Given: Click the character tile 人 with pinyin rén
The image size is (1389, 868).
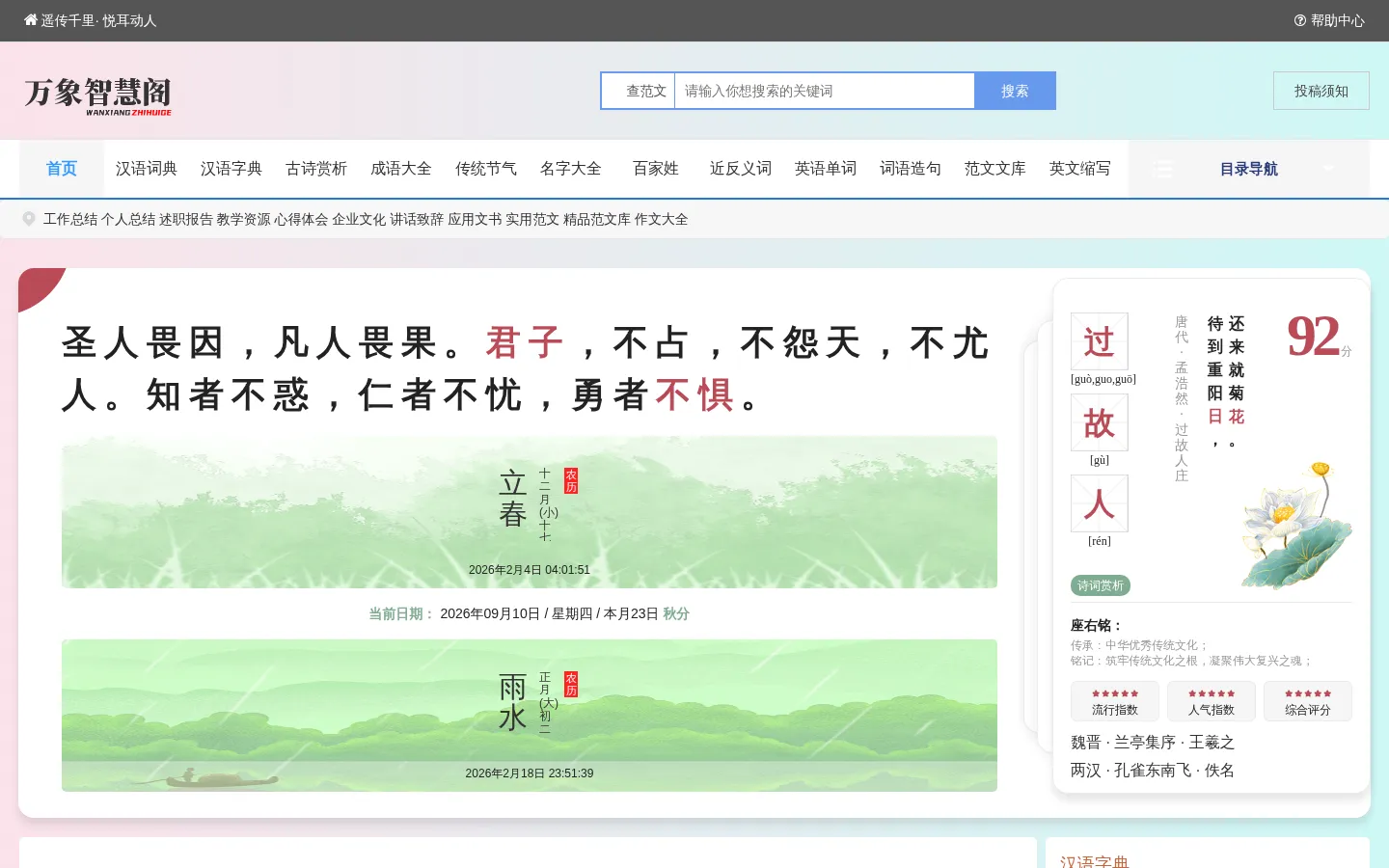Looking at the screenshot, I should coord(1100,503).
